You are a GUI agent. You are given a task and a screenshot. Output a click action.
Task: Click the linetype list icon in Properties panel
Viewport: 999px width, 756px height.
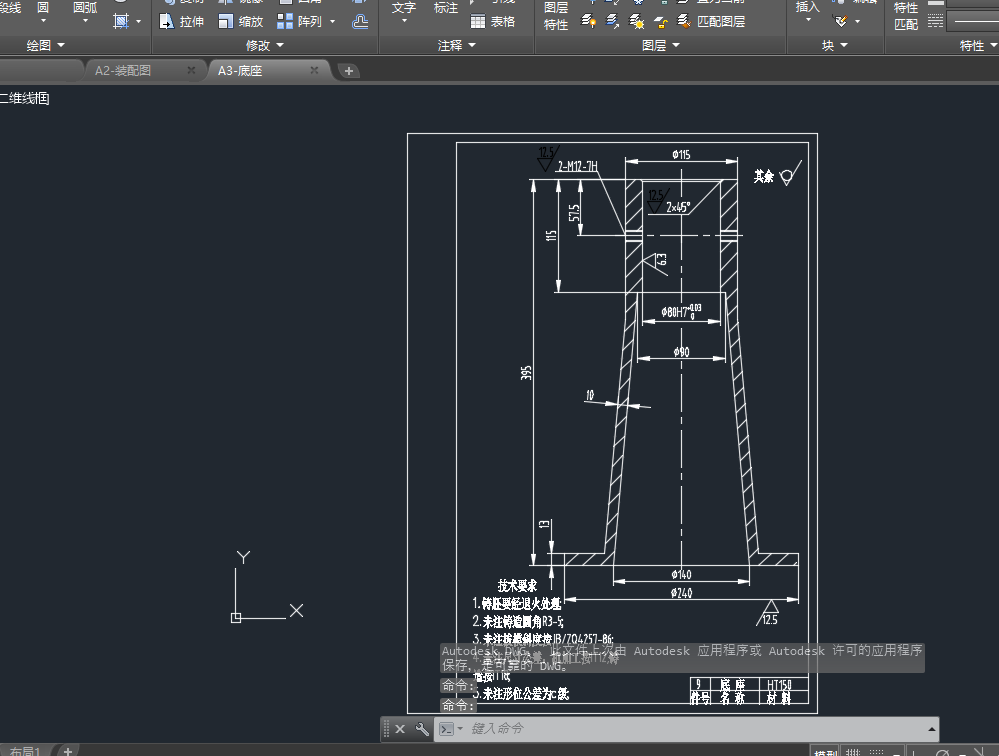tap(935, 22)
